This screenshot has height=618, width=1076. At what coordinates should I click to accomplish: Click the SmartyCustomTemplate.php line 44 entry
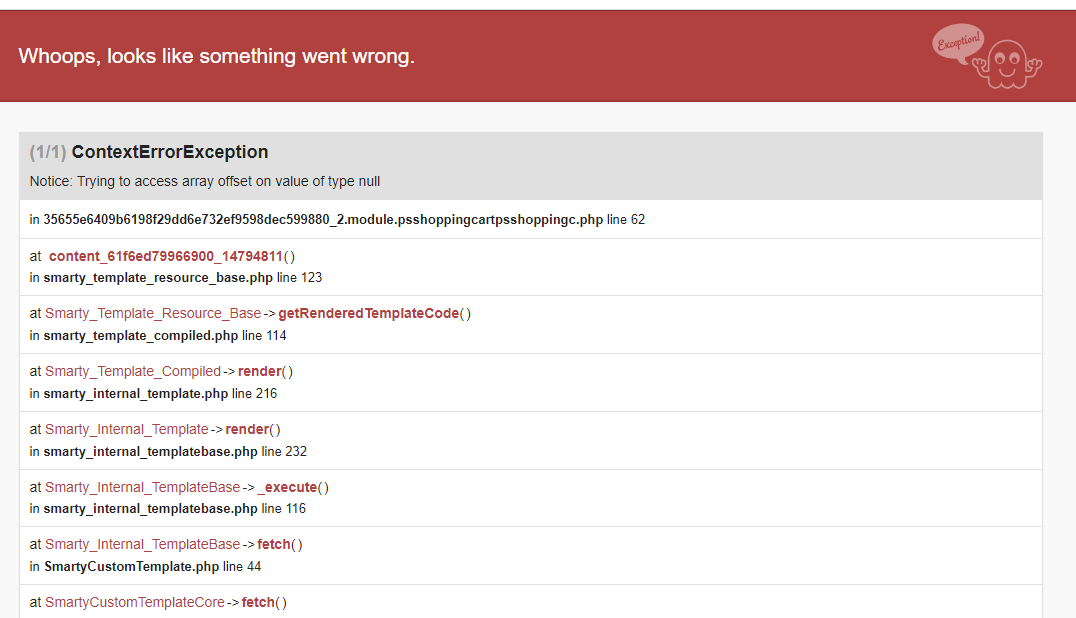(145, 567)
